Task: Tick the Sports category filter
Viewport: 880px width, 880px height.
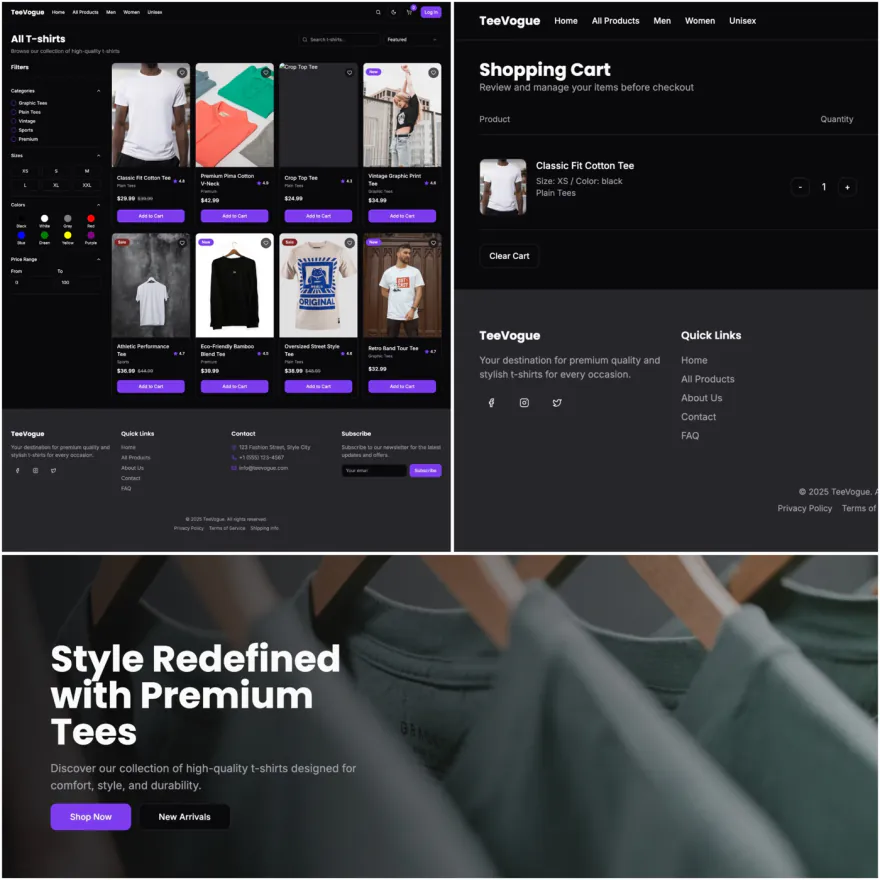Action: click(13, 130)
